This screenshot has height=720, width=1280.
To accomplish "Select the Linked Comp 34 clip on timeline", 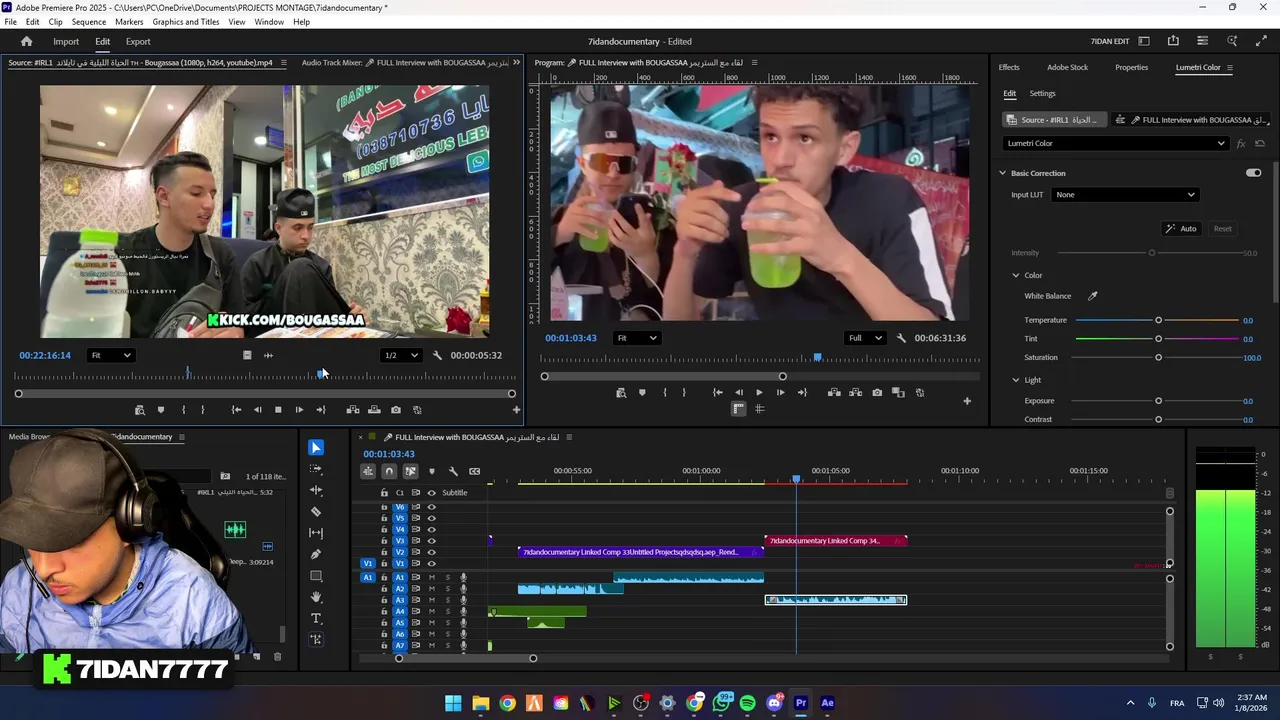I will point(836,541).
